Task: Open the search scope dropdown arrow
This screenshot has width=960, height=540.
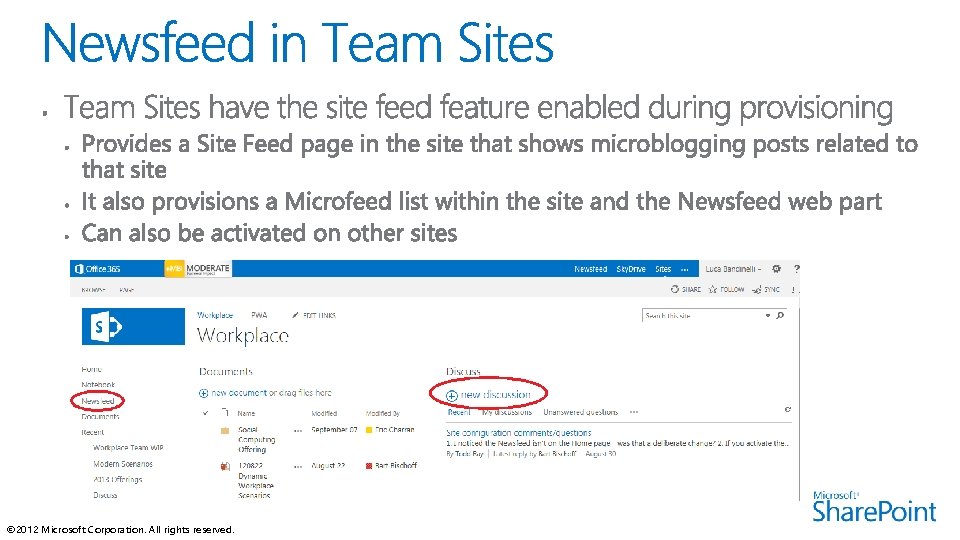Action: pyautogui.click(x=768, y=315)
